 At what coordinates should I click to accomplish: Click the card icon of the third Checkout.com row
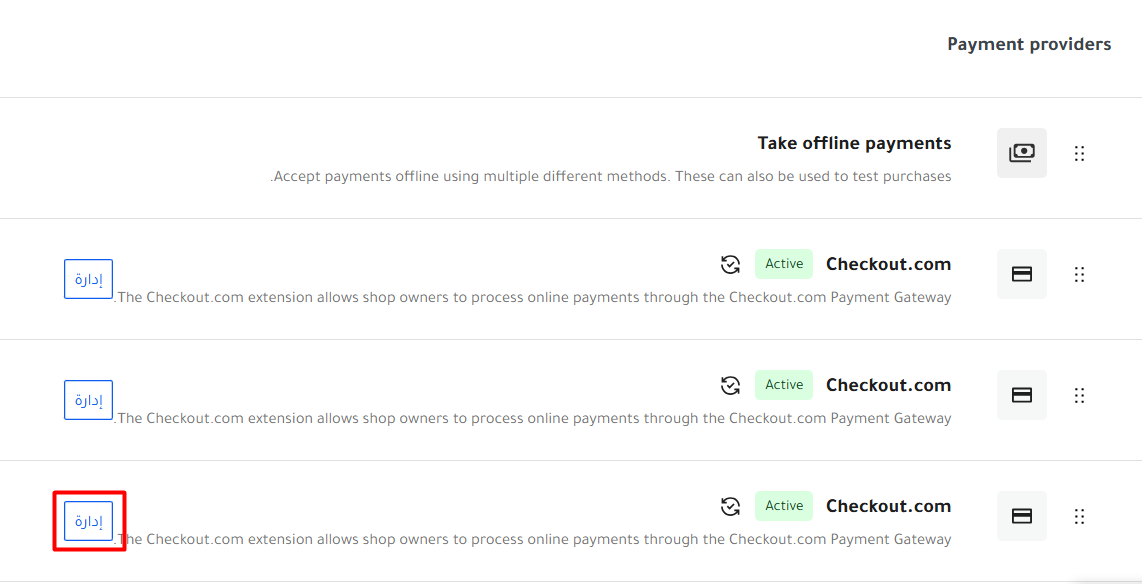click(1021, 516)
